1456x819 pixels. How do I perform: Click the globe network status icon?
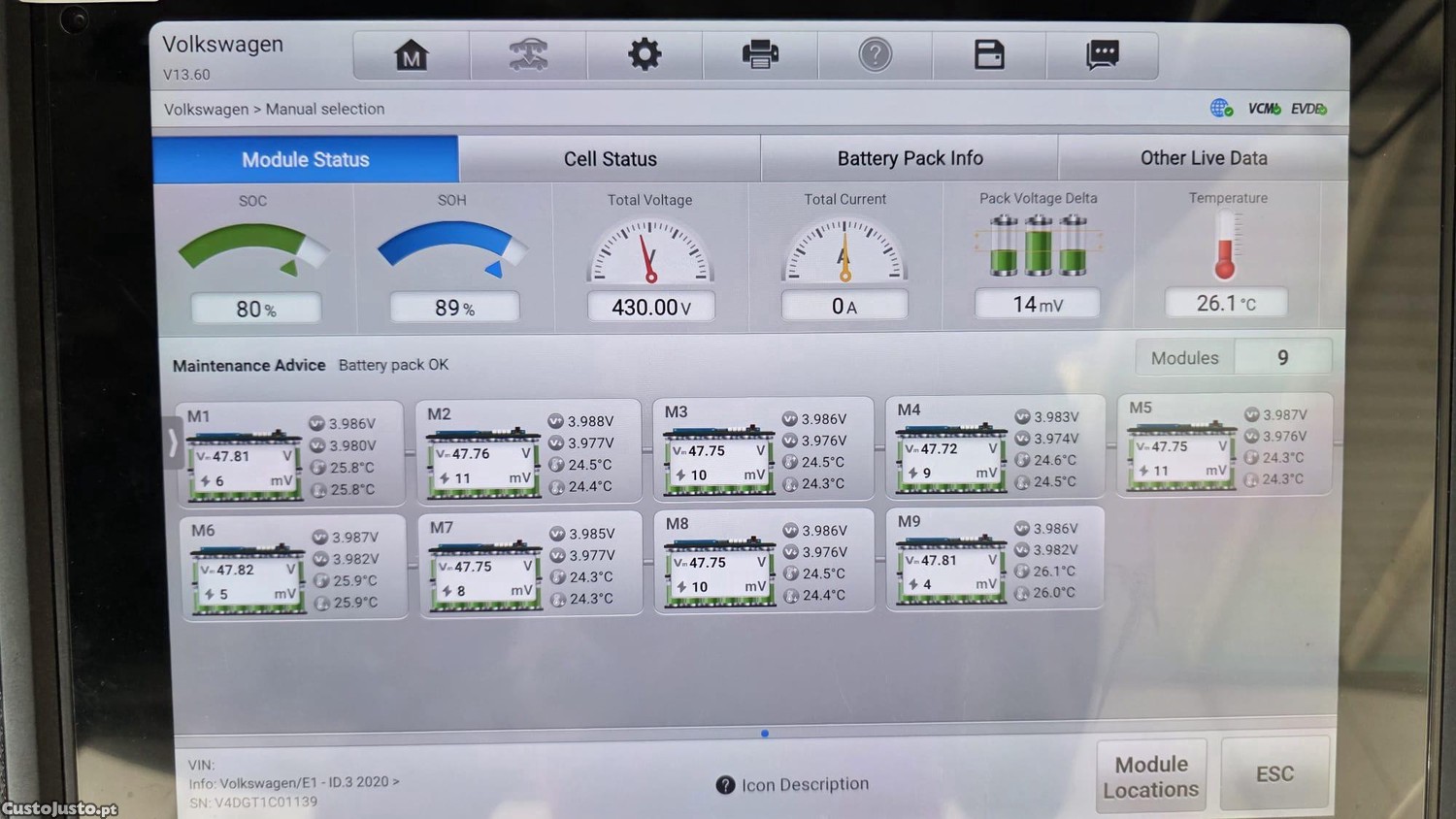click(x=1221, y=108)
